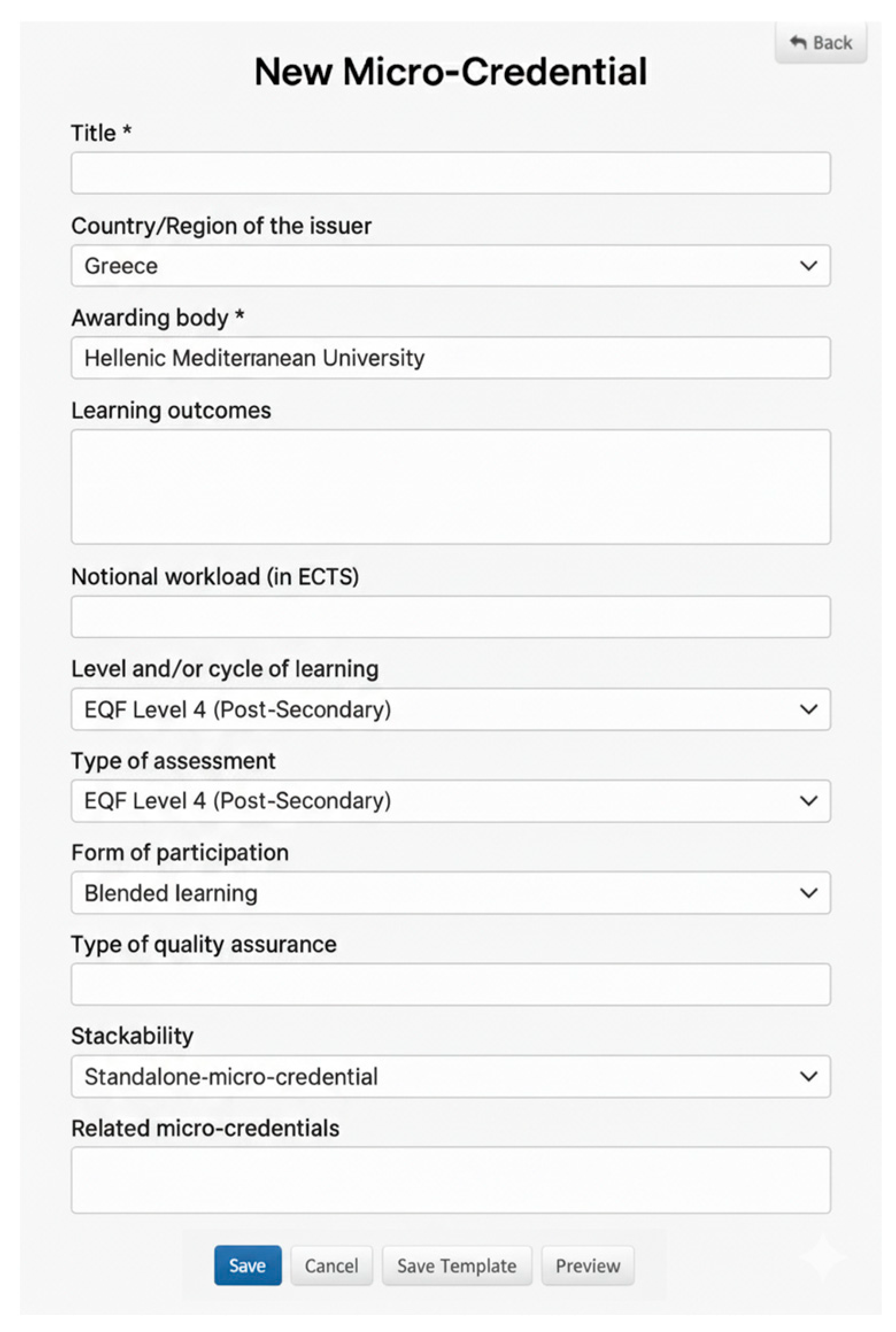
Task: Click the Back arrow button
Action: click(x=820, y=43)
